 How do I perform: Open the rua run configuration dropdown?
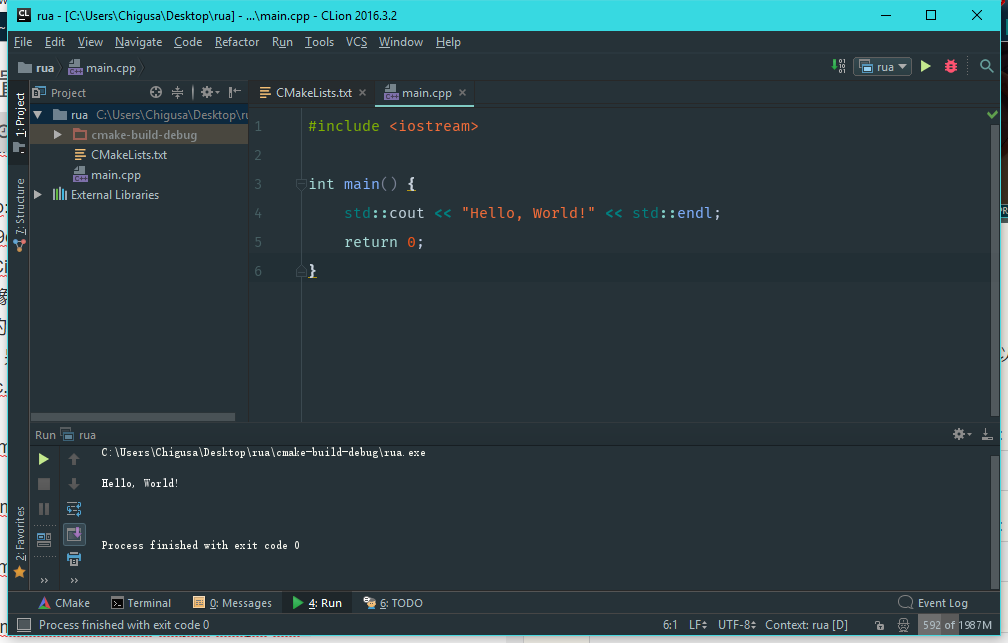881,67
